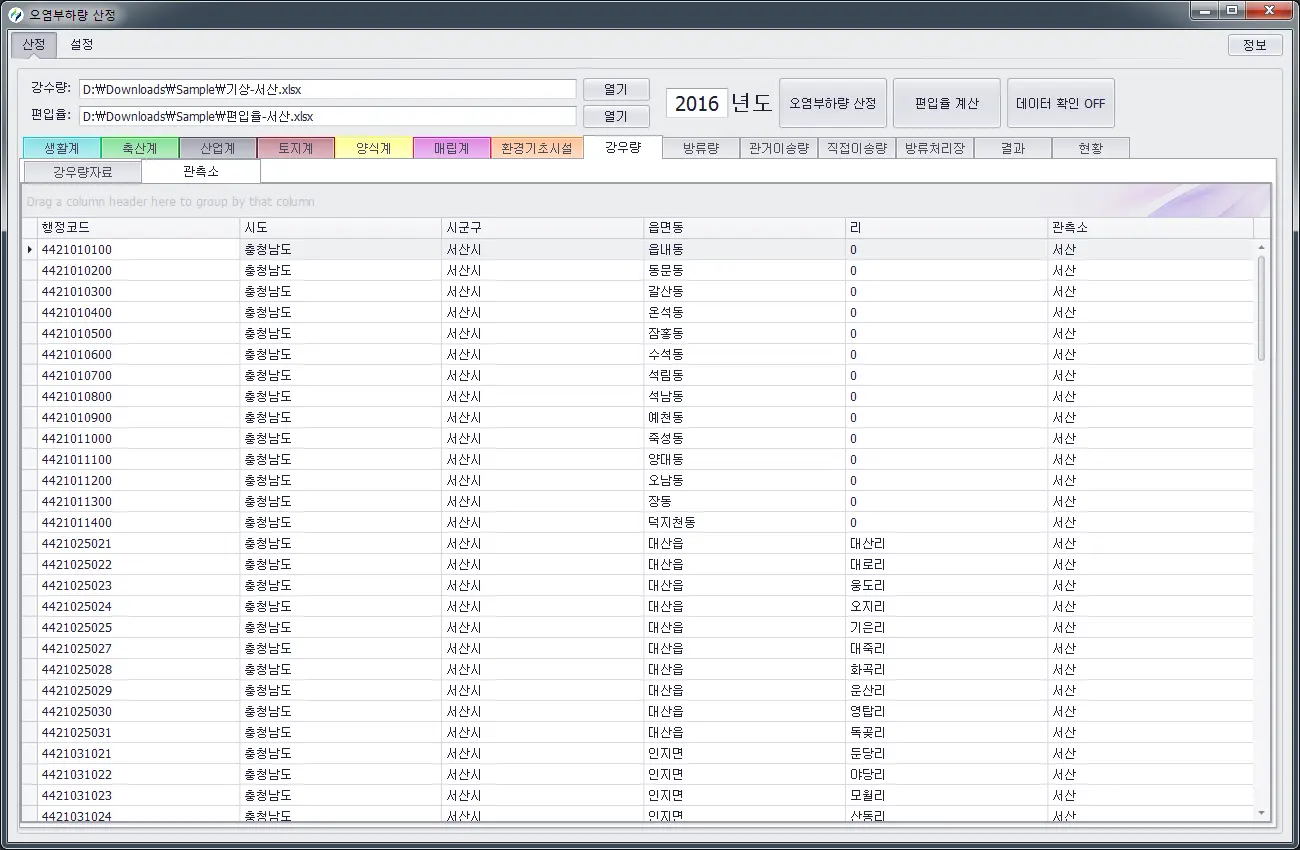Open the 현황 tab
The height and width of the screenshot is (850, 1300).
(x=1091, y=148)
